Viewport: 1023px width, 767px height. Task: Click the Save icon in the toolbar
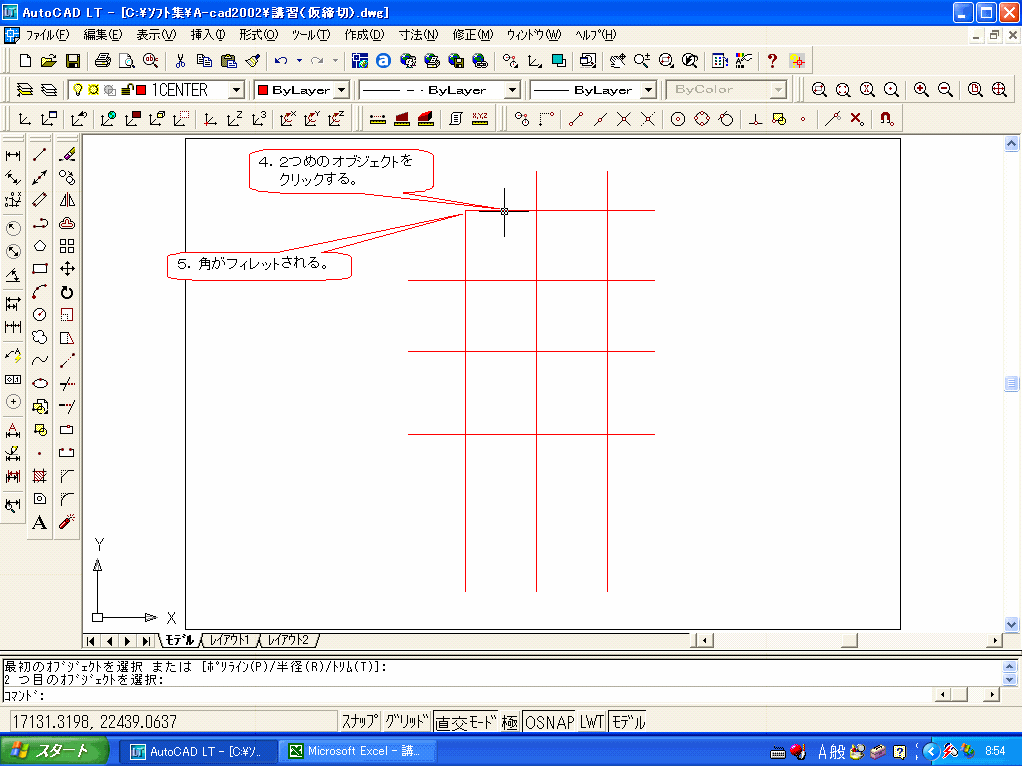point(72,61)
